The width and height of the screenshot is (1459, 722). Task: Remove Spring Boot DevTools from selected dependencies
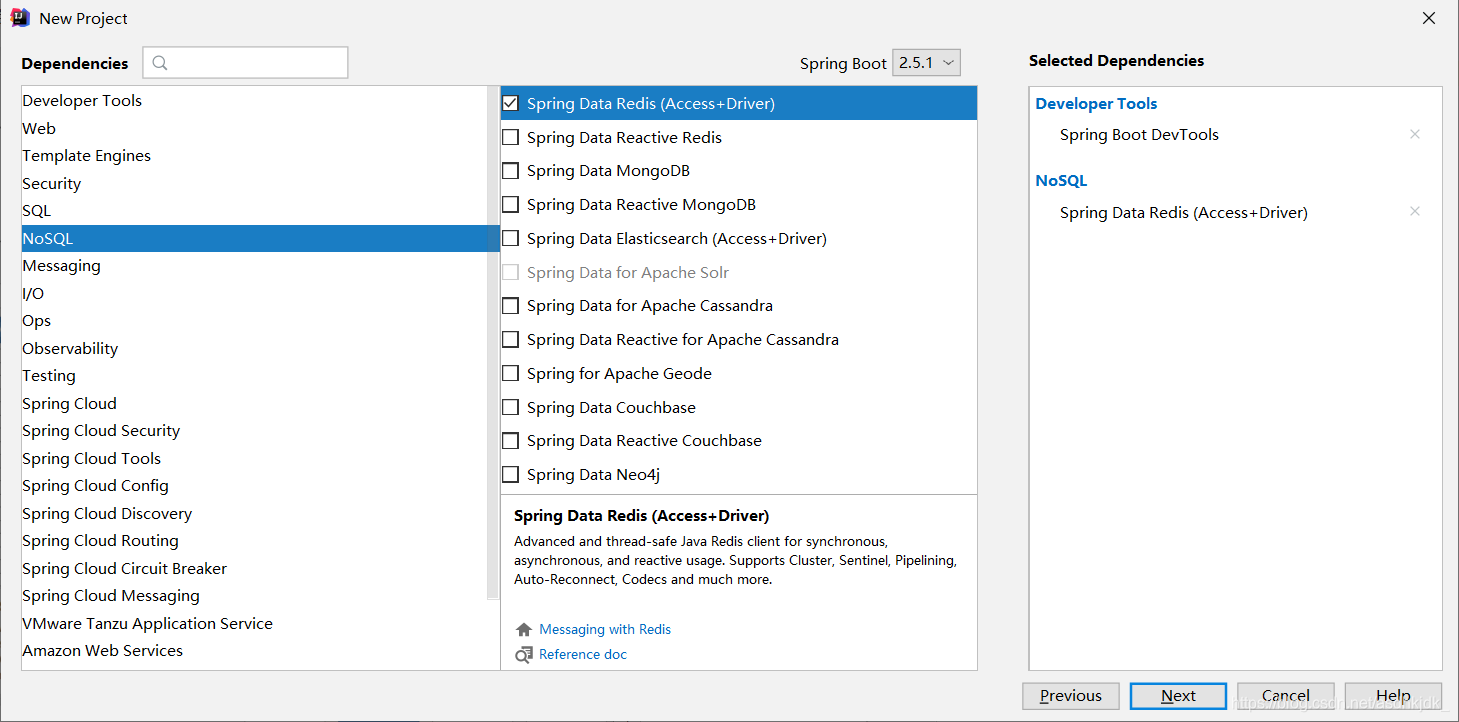[1414, 134]
